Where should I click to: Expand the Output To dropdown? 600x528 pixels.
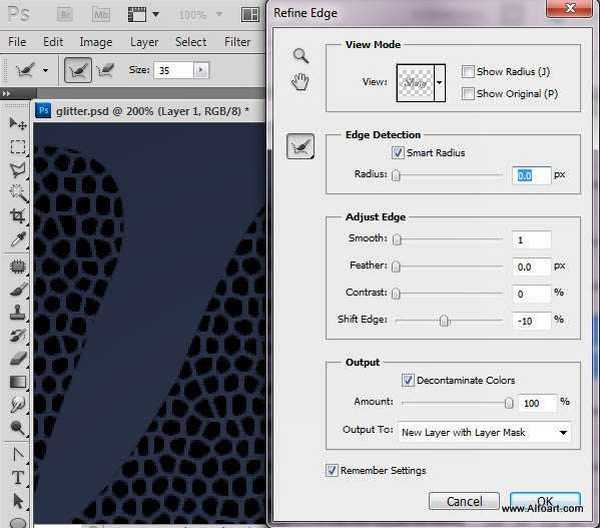[x=564, y=433]
